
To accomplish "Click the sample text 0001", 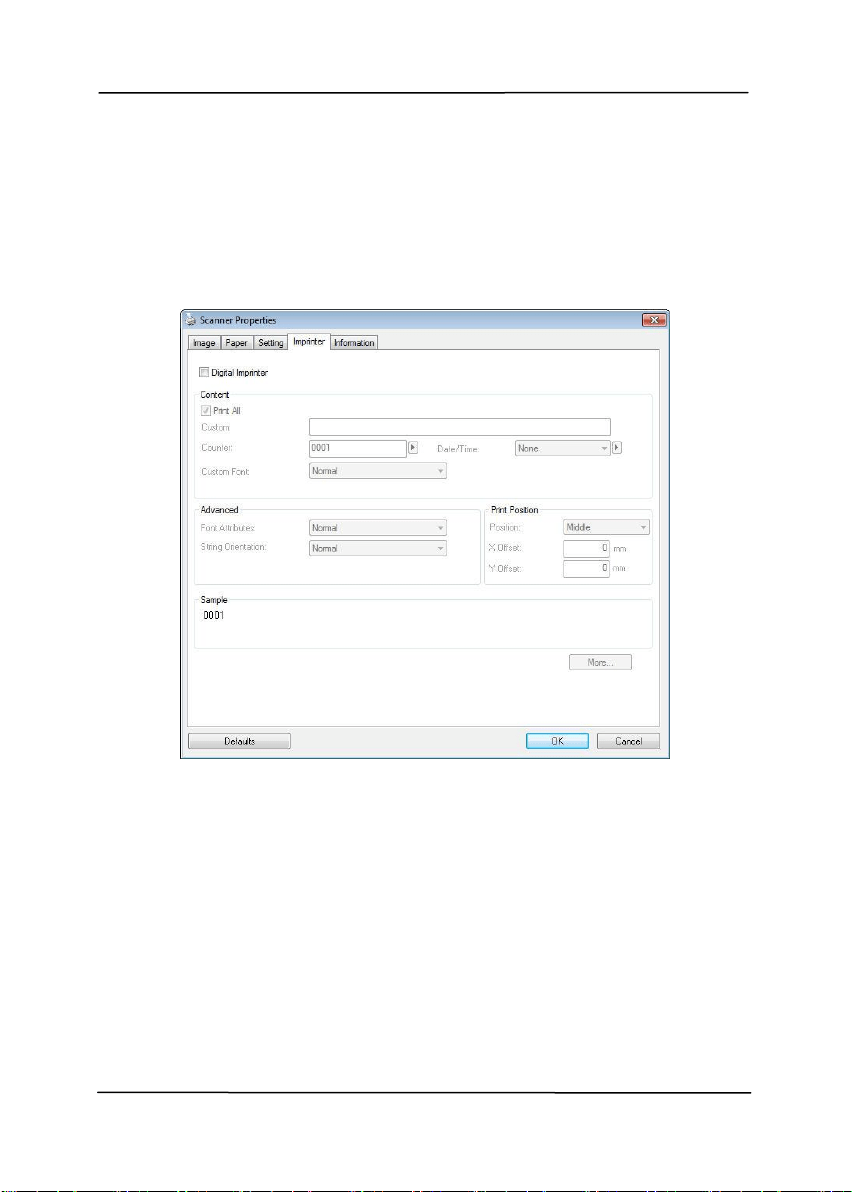I will tap(214, 616).
